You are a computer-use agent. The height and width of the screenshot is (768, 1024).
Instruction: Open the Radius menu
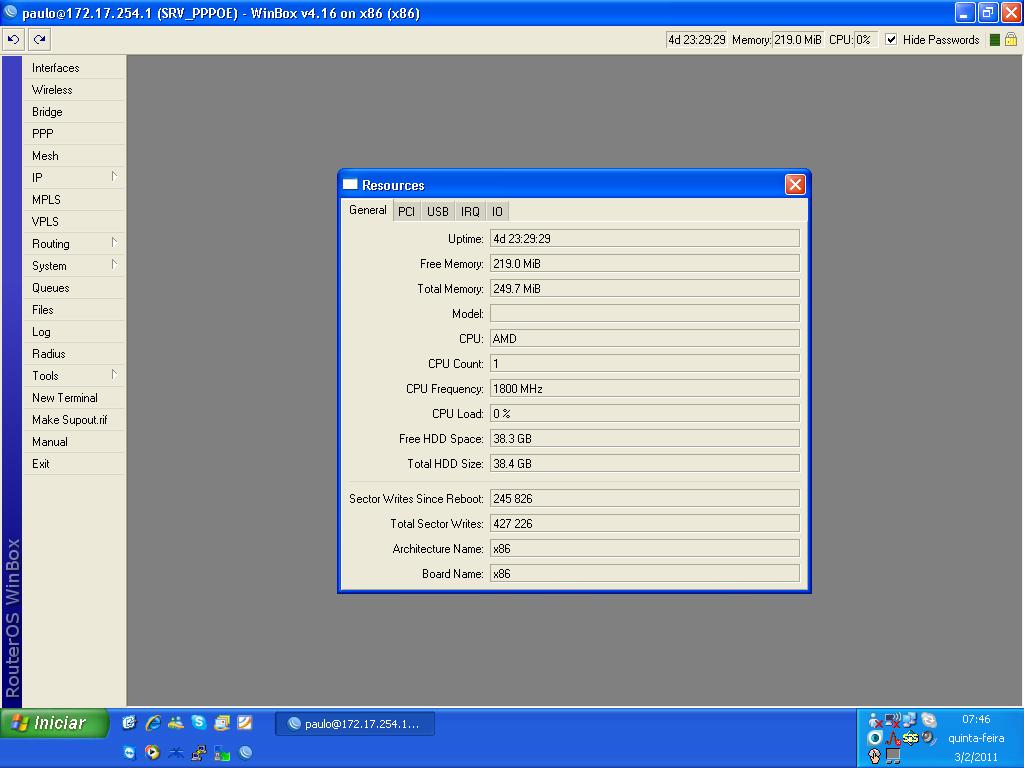74,354
